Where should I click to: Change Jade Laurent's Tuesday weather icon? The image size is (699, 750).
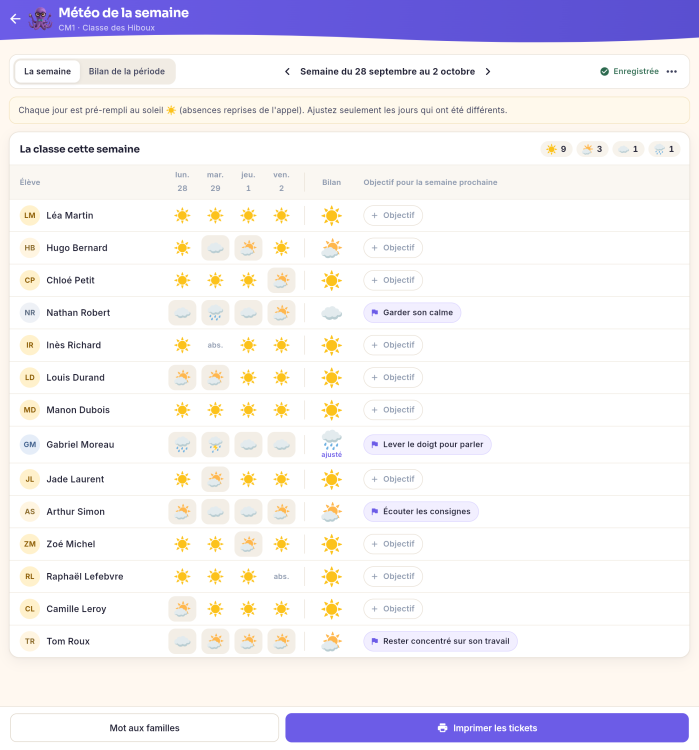tap(215, 479)
